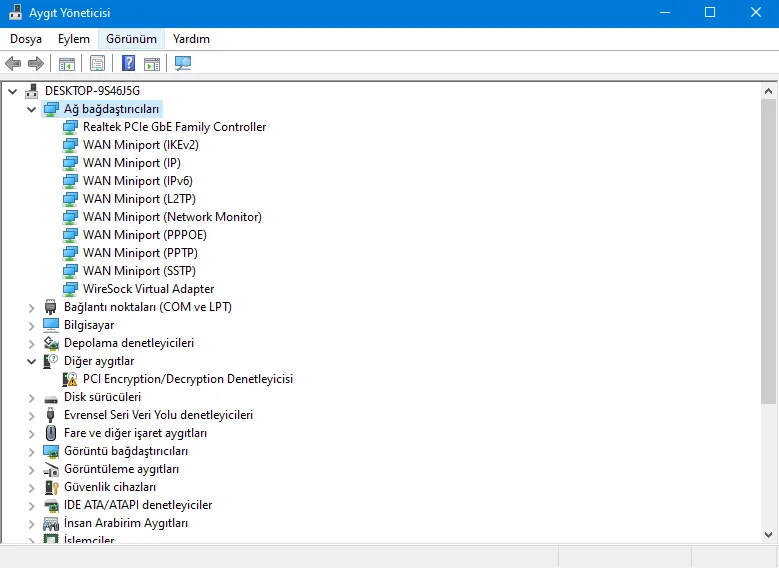
Task: Select WAN Miniport (PPPOE) text
Action: tap(145, 235)
